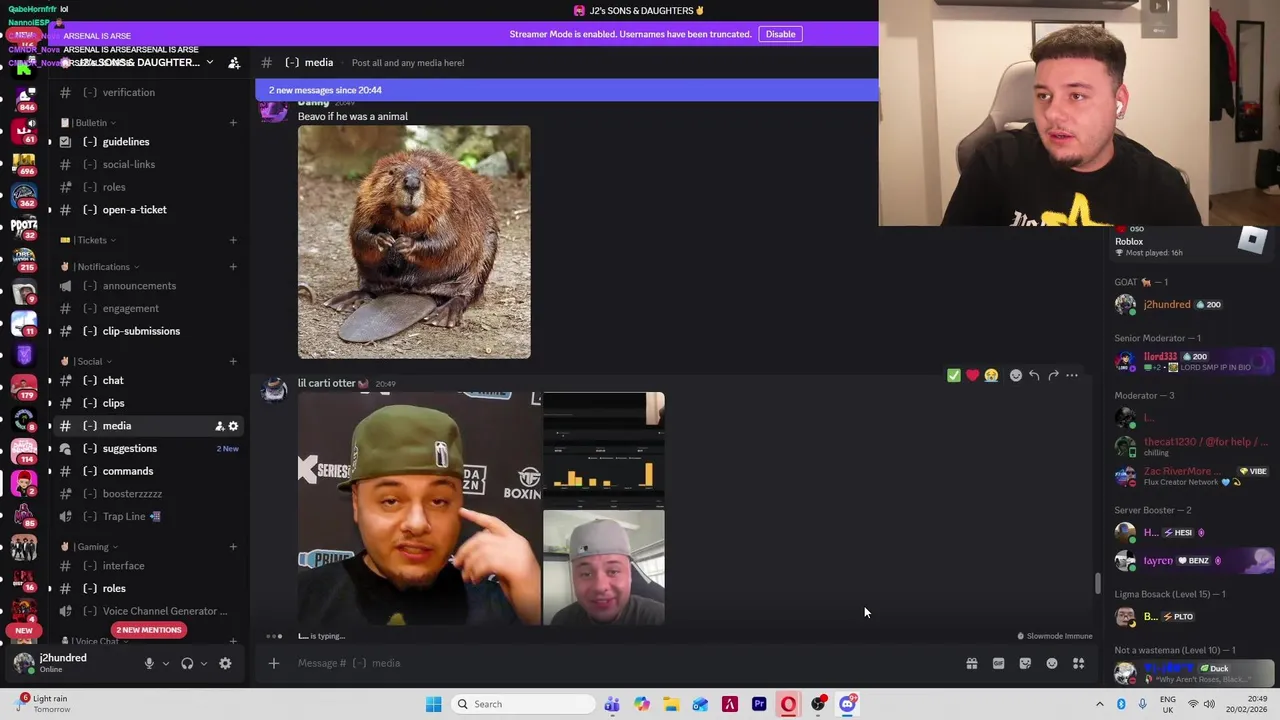Open the verification channel
The height and width of the screenshot is (720, 1280).
pyautogui.click(x=148, y=93)
